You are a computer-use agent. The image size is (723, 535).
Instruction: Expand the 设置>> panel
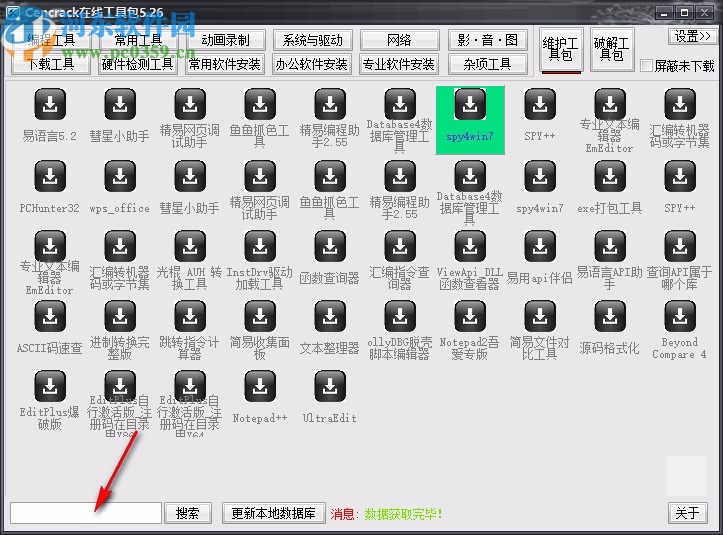pos(693,36)
